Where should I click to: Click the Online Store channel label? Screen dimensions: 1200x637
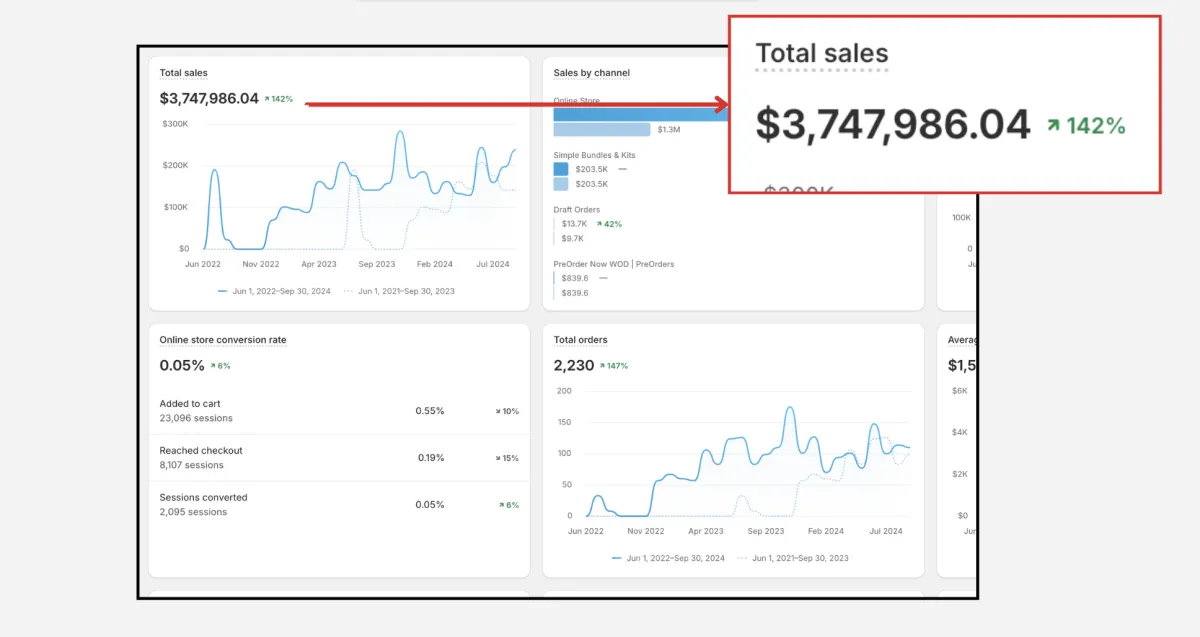(576, 101)
